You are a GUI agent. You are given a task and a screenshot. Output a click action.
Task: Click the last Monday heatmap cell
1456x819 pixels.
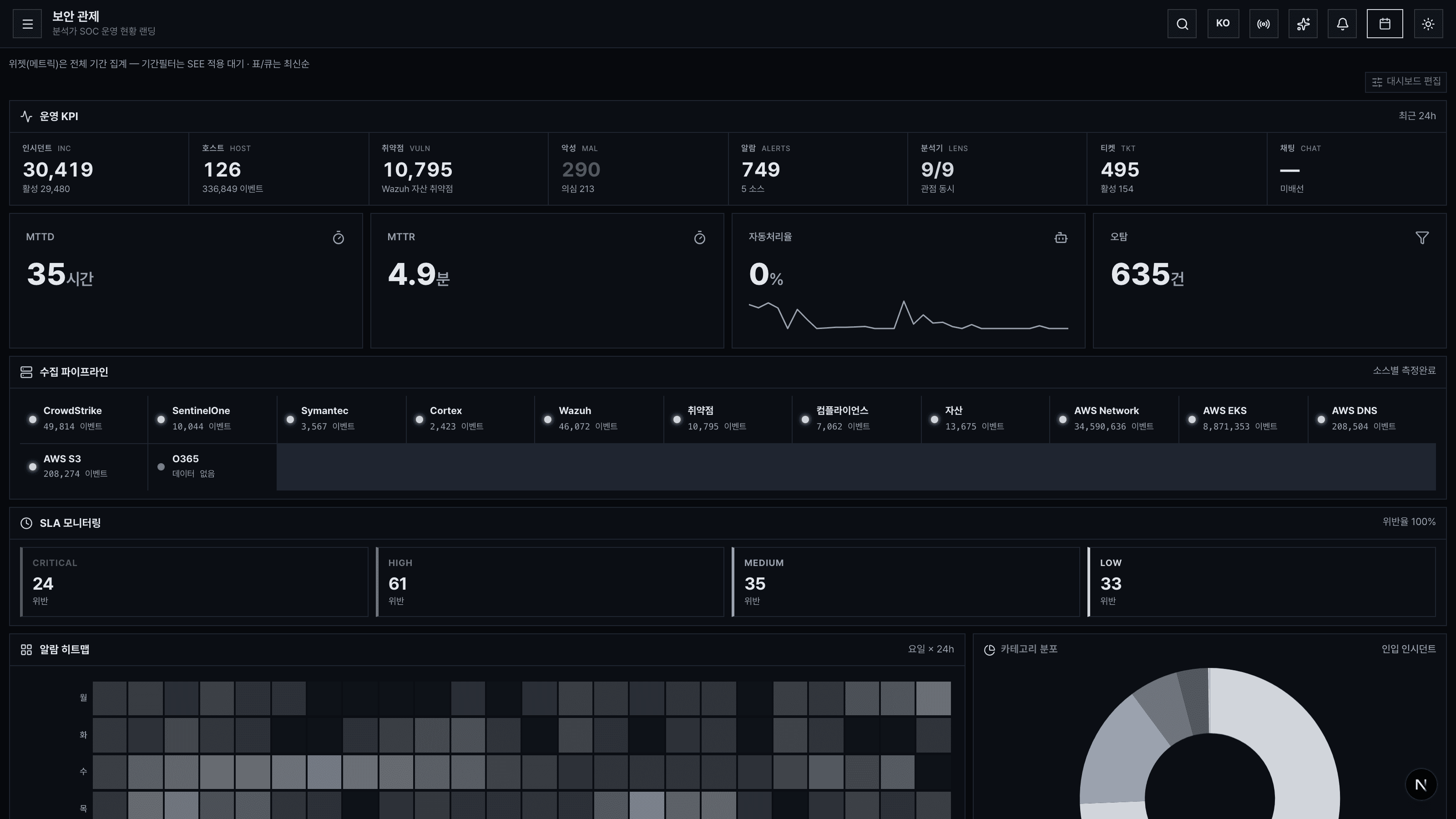933,698
